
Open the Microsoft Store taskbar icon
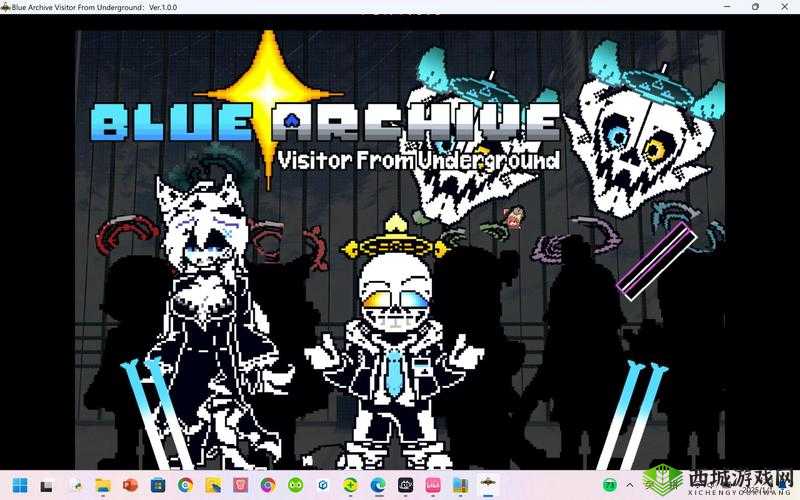pos(158,485)
